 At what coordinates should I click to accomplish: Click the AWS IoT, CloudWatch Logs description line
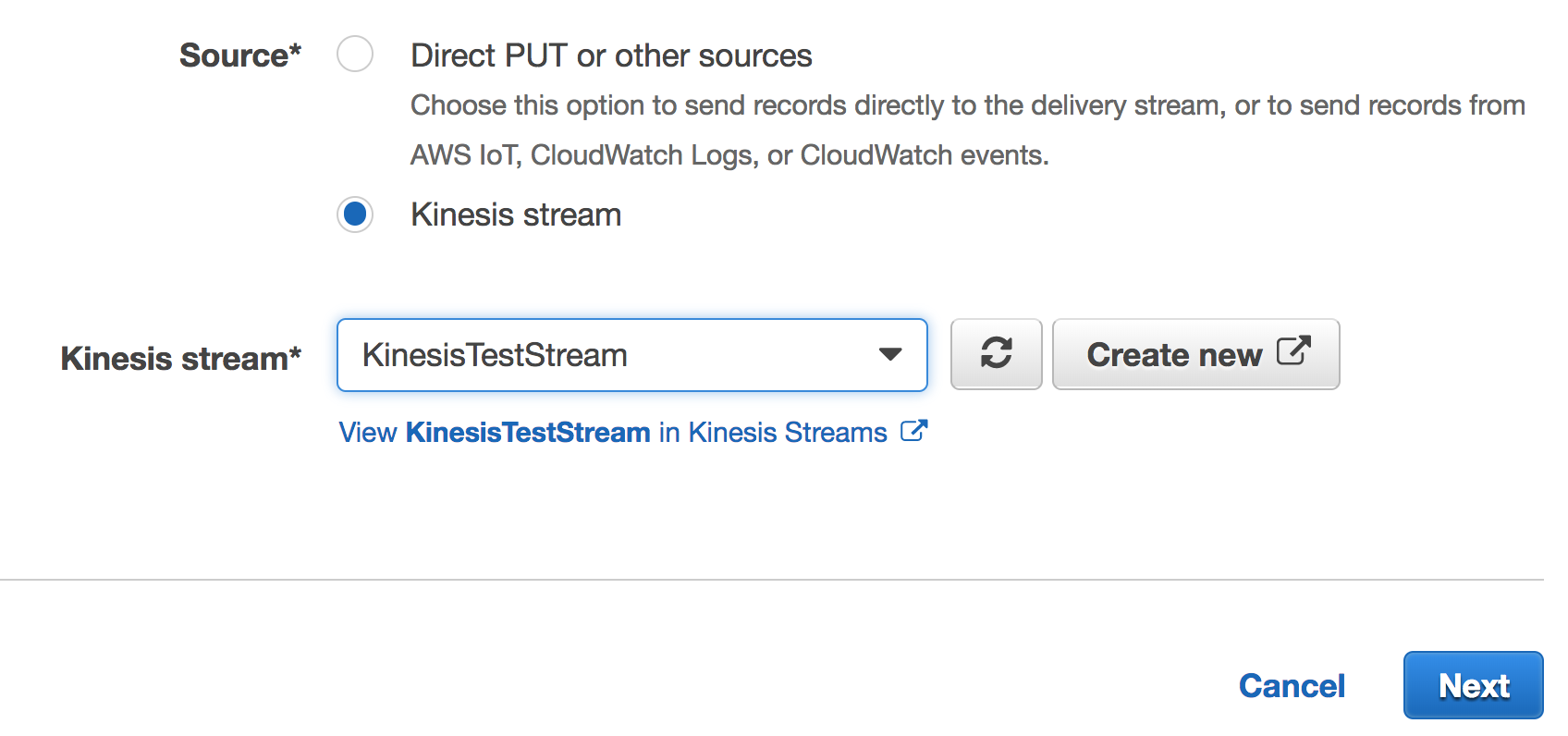[x=729, y=155]
